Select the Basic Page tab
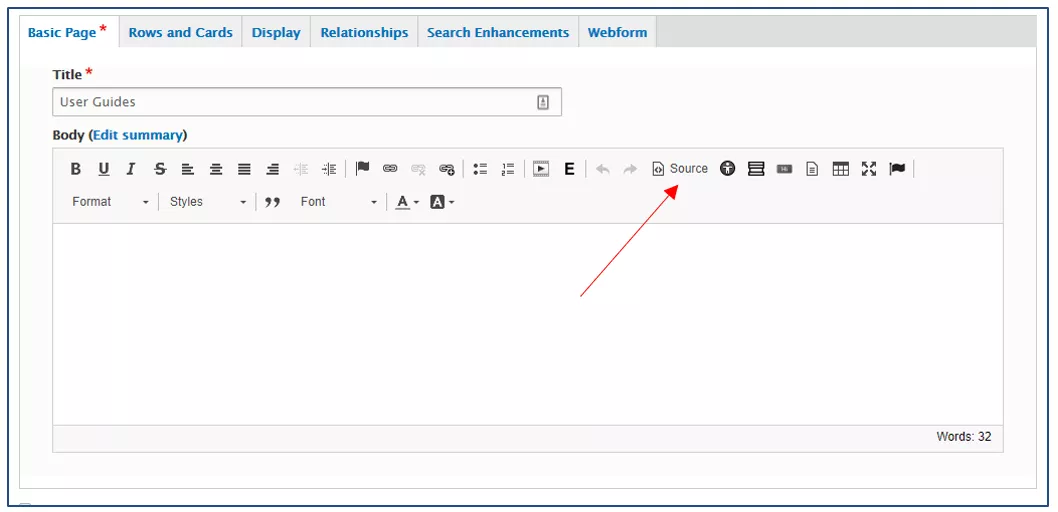The height and width of the screenshot is (512, 1058). pyautogui.click(x=68, y=32)
